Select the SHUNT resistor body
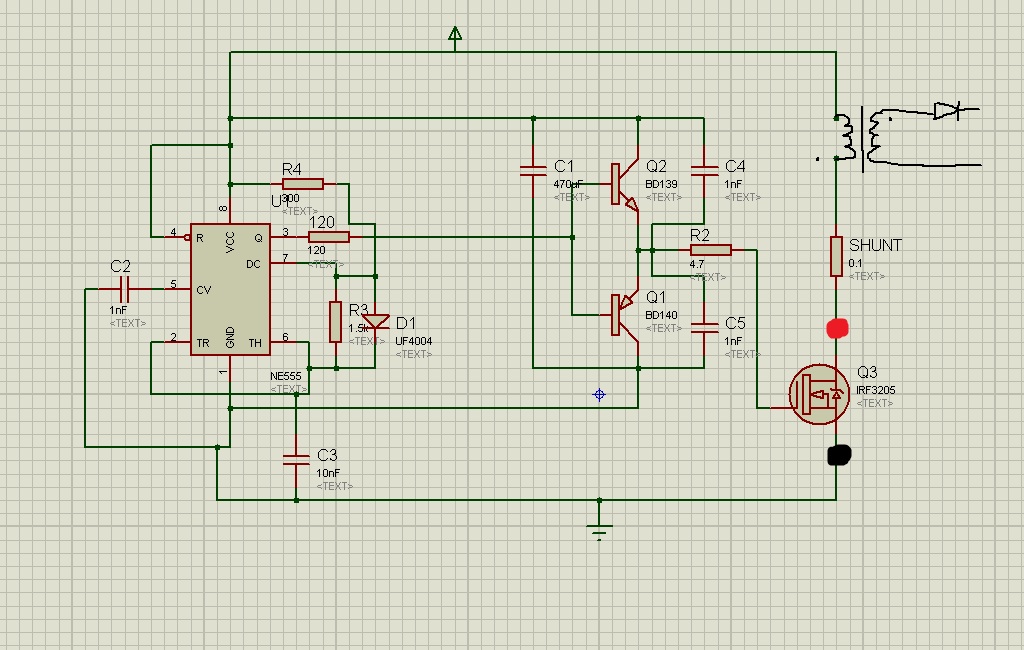Screen dimensions: 1024x650 836,256
